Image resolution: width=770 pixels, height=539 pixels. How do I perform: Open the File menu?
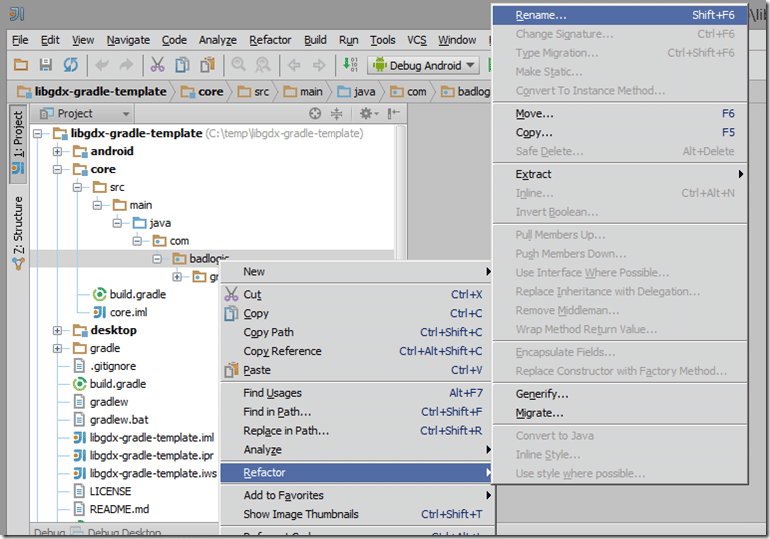[20, 40]
